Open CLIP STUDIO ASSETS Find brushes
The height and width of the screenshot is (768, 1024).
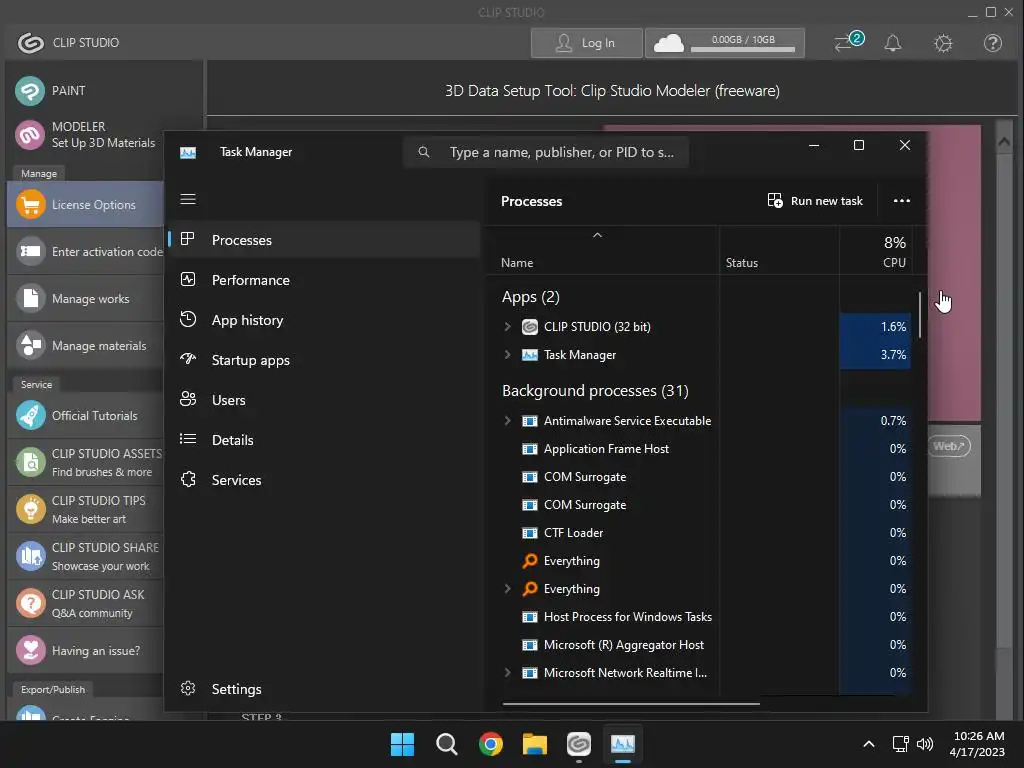(x=86, y=462)
